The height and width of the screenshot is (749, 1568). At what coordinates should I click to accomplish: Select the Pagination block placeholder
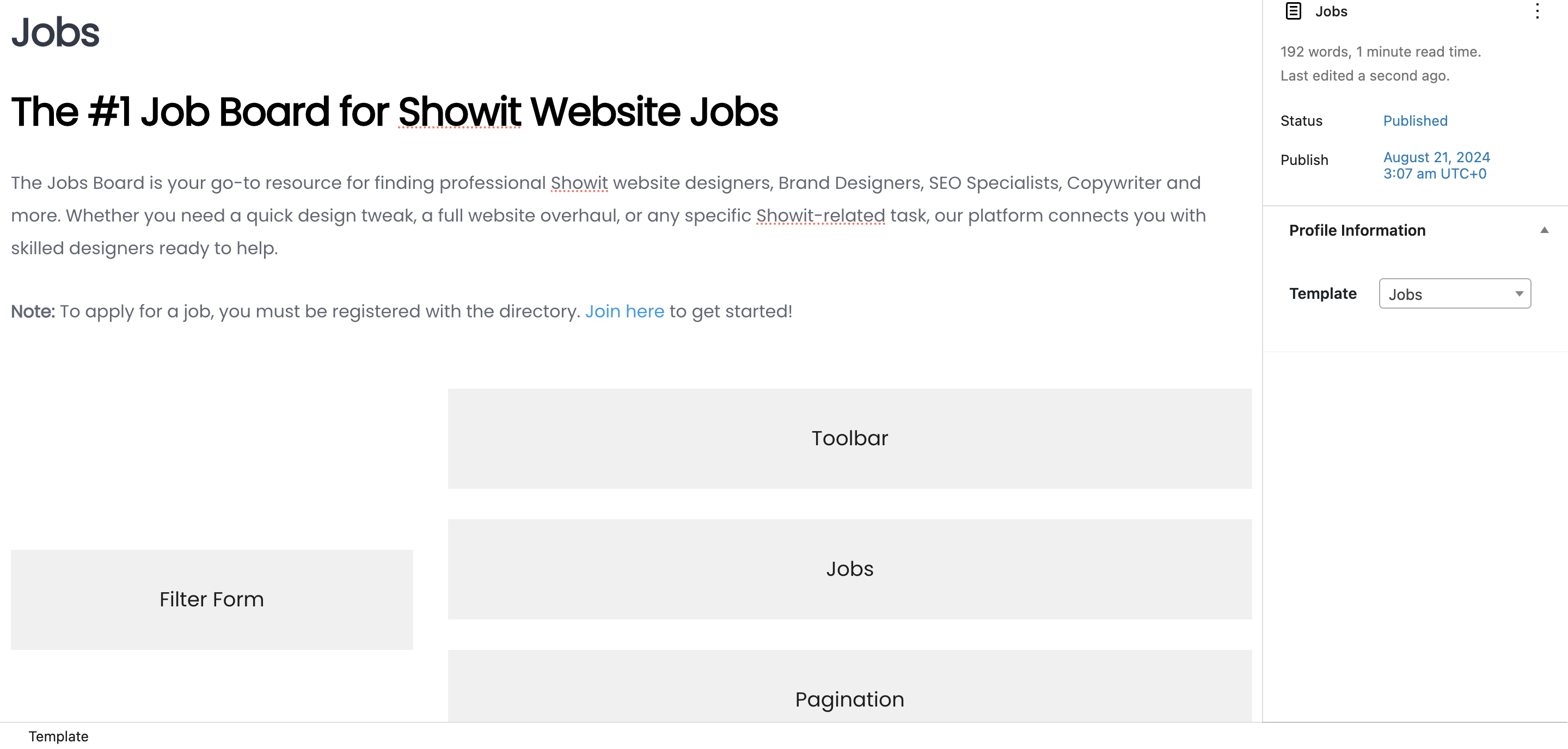849,686
